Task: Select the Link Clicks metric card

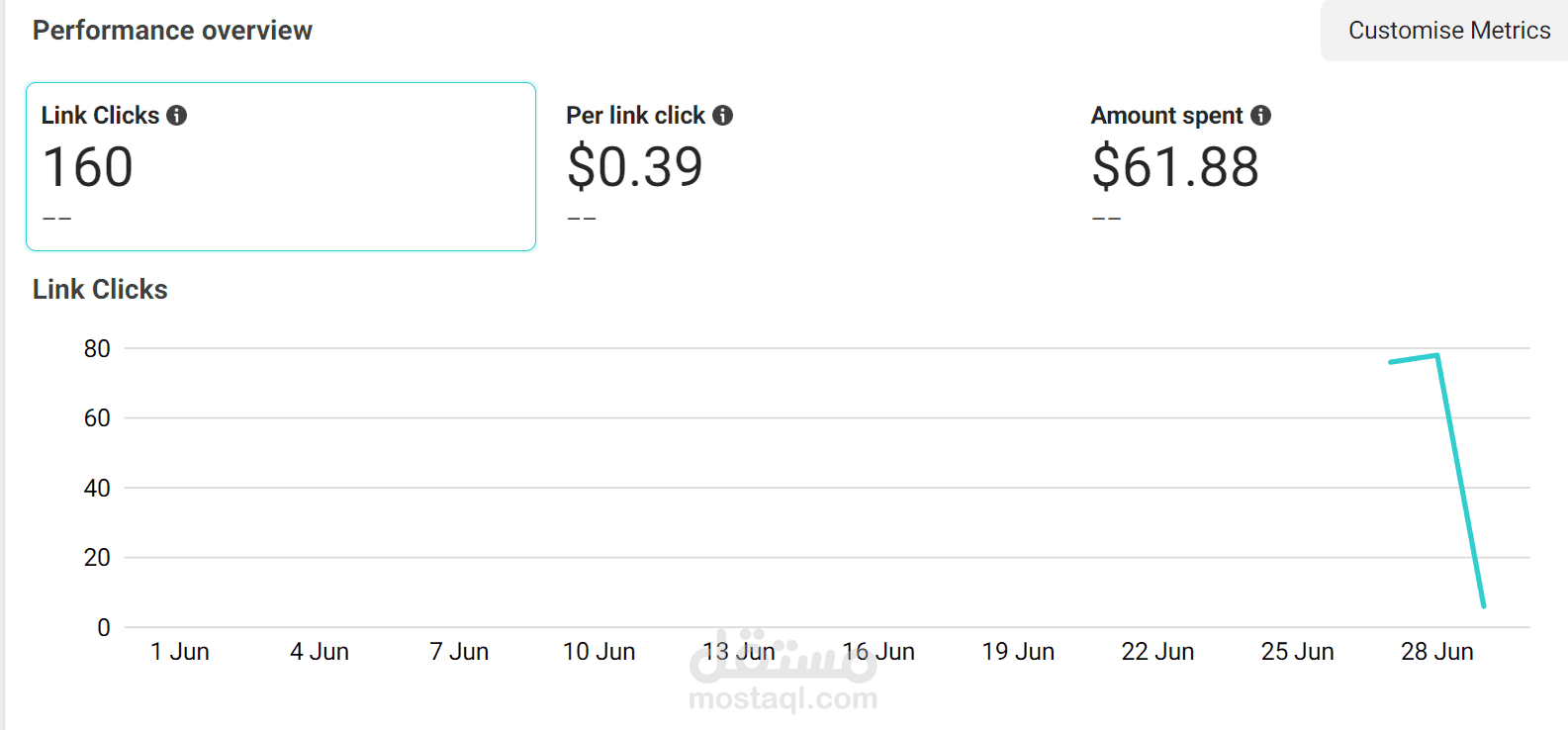Action: point(281,166)
